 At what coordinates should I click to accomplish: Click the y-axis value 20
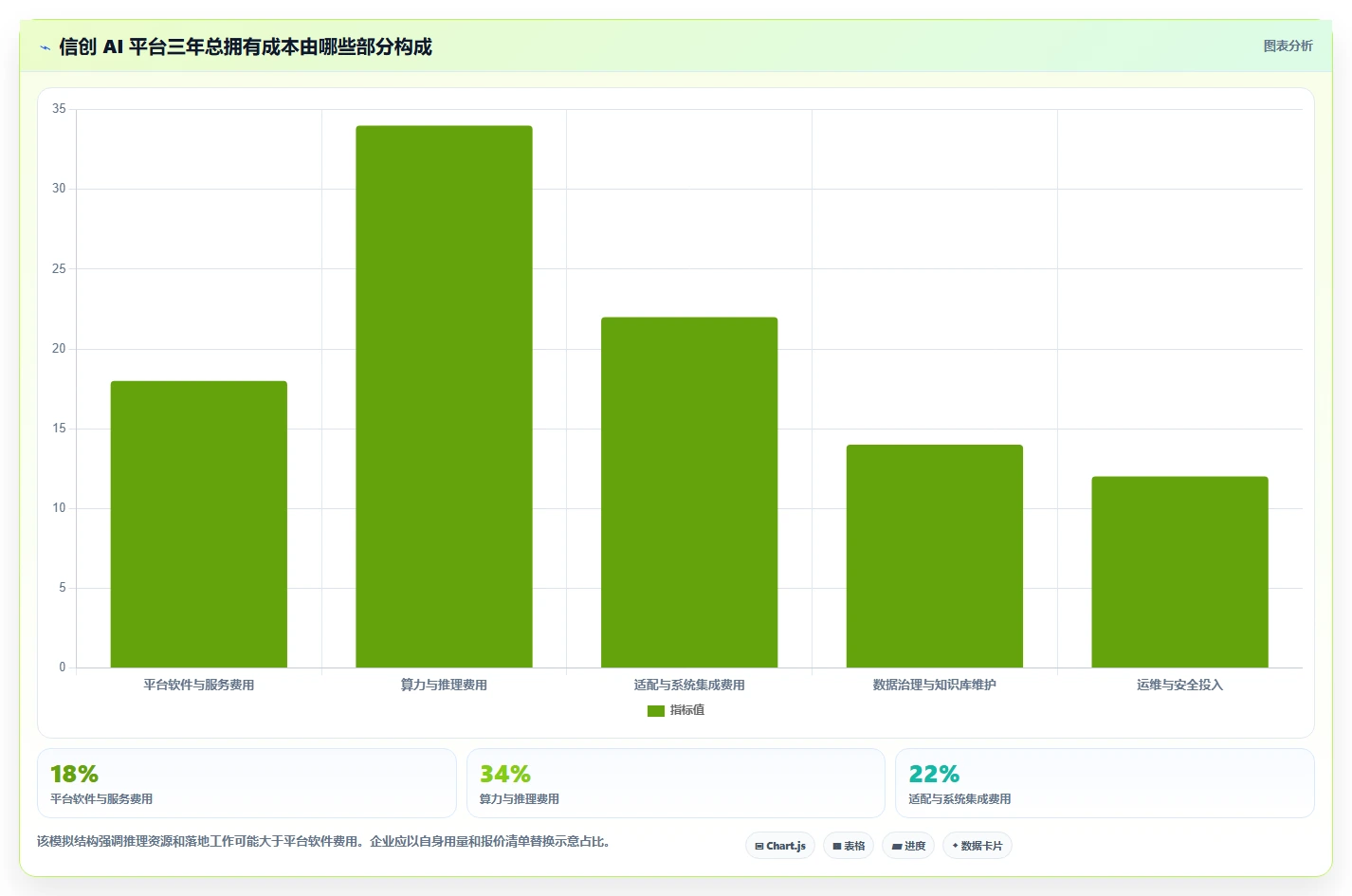(x=59, y=349)
